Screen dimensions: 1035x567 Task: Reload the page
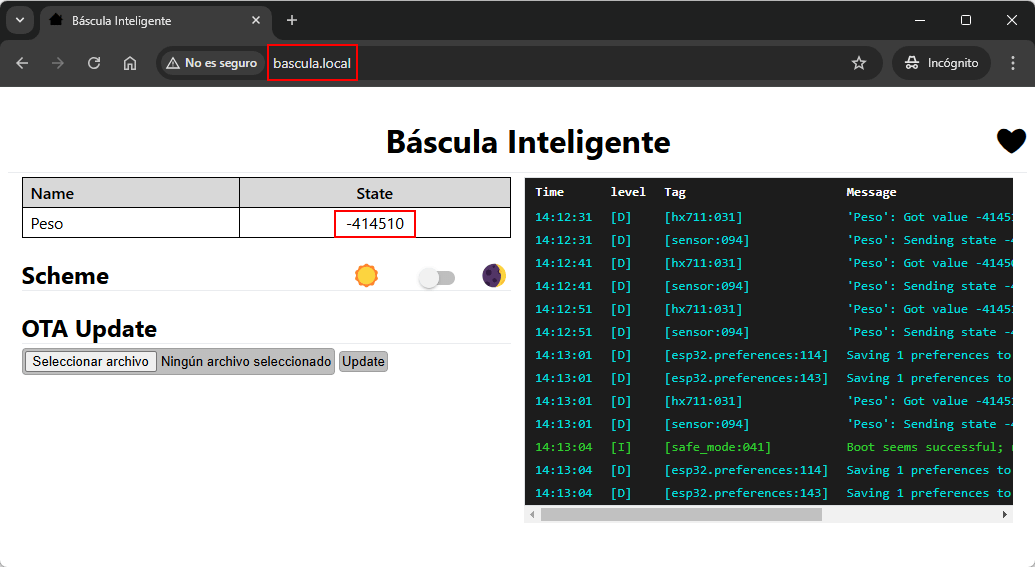coord(94,63)
